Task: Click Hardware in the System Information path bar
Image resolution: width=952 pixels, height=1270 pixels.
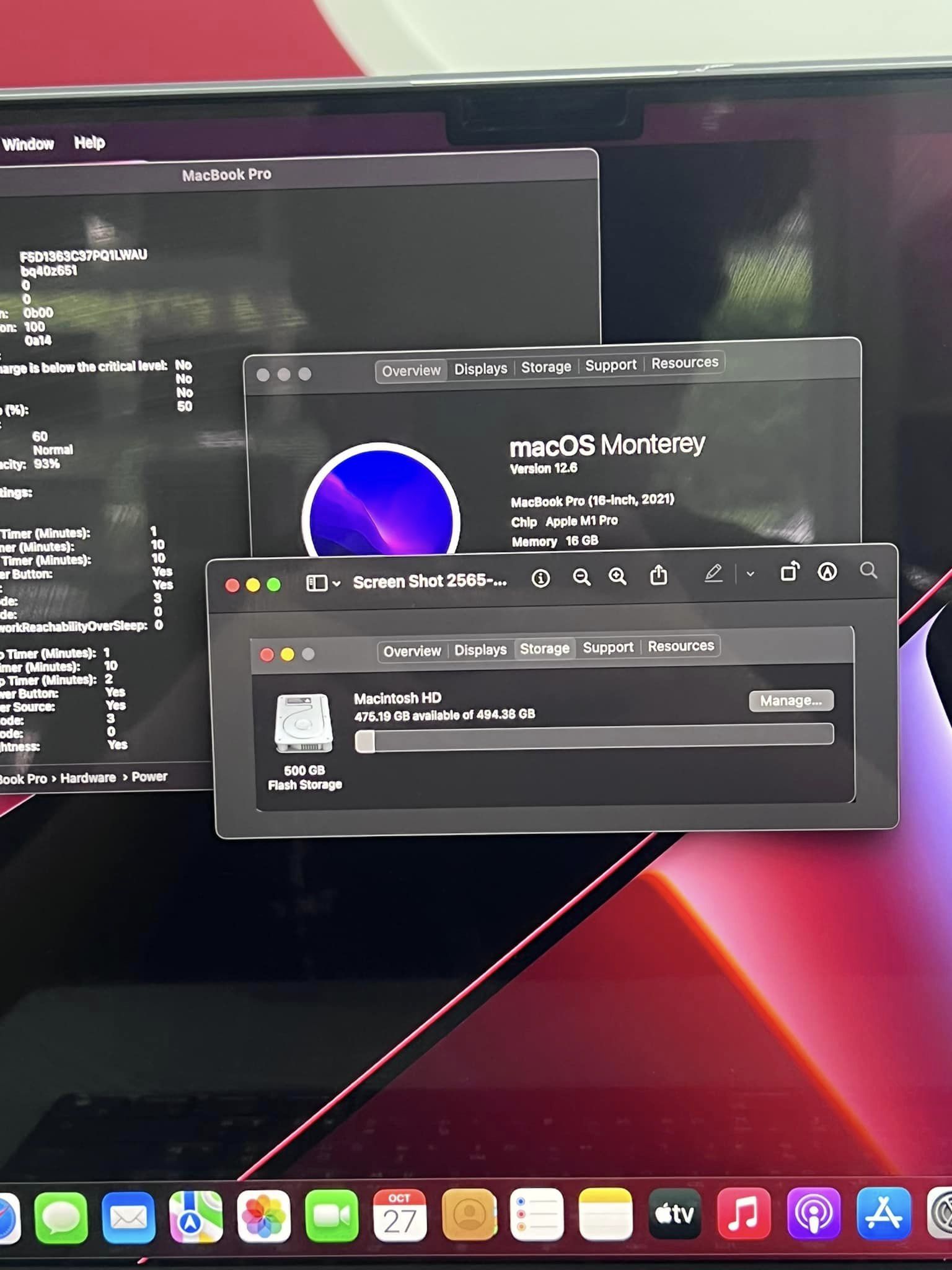Action: click(88, 778)
